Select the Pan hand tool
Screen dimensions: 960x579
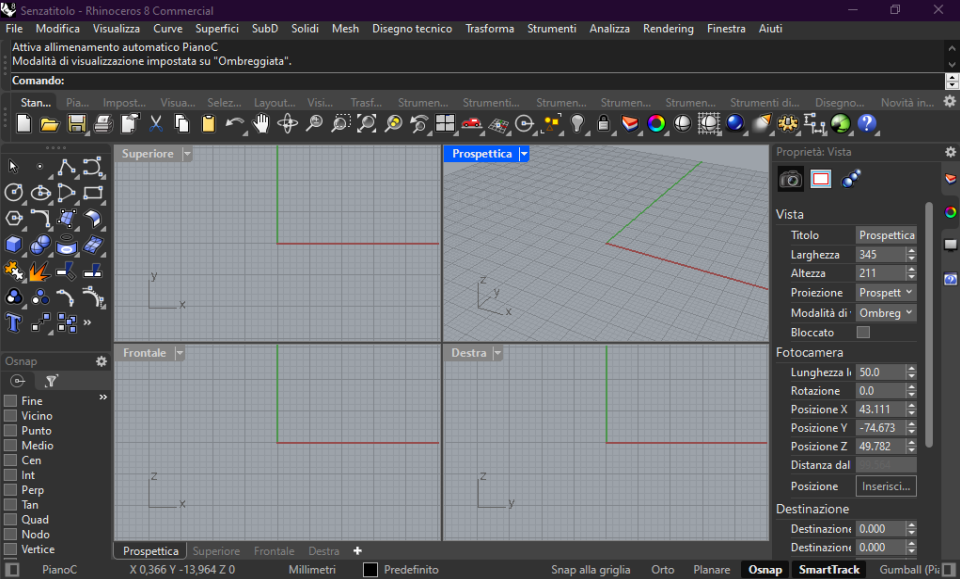[x=261, y=124]
